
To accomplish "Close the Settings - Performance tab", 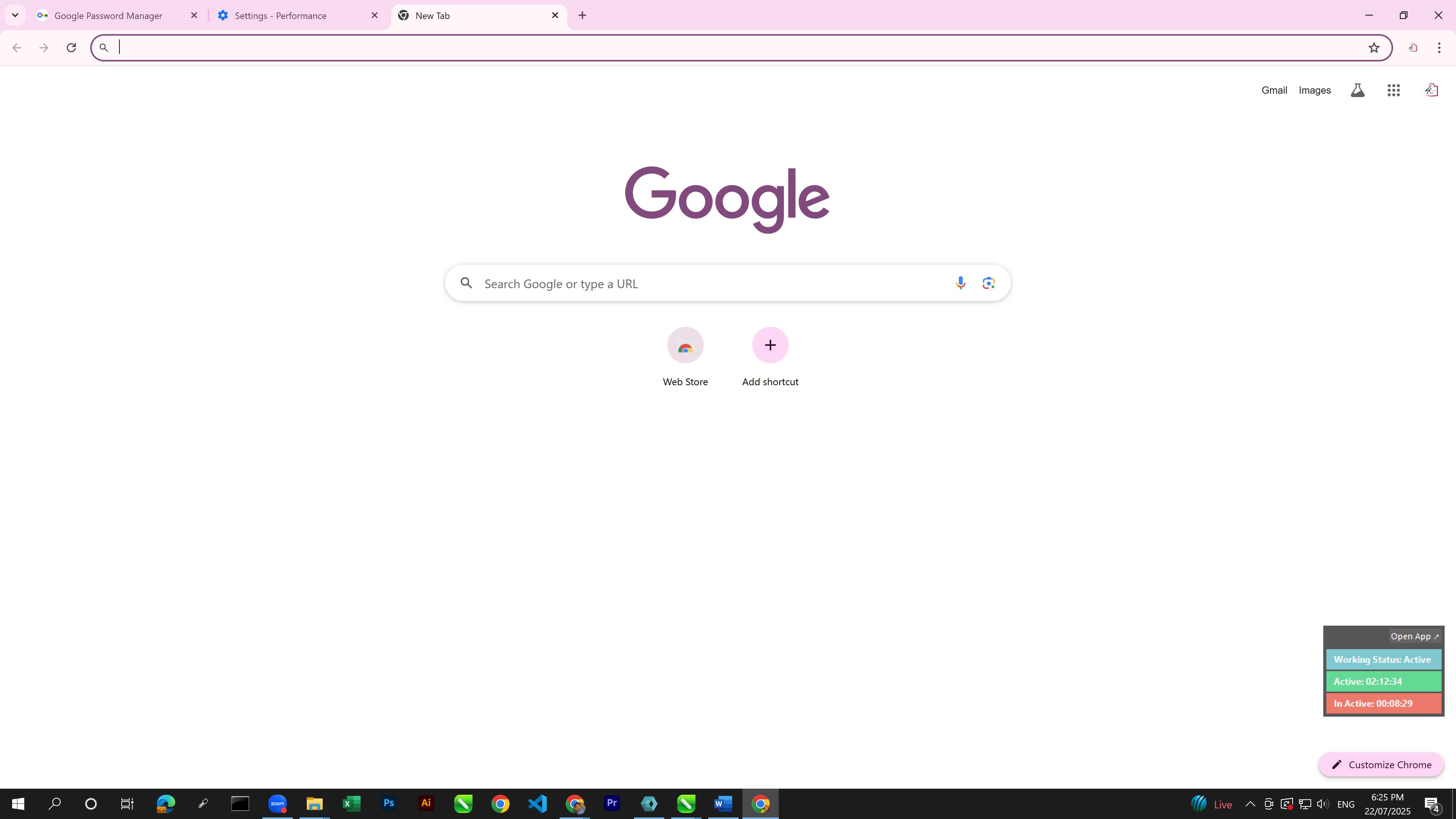I will click(374, 15).
